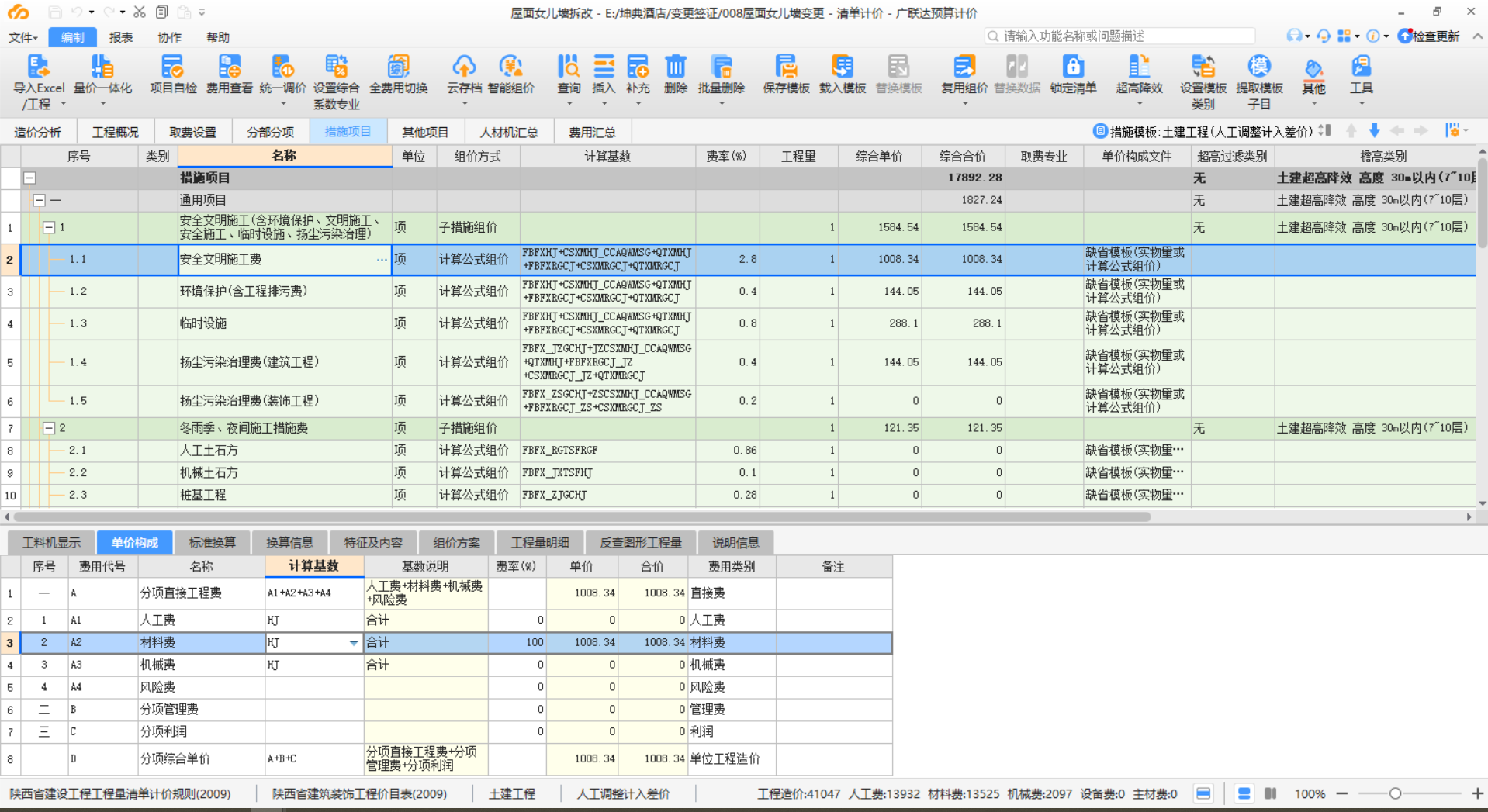The image size is (1488, 812).
Task: Click the 批量删除 batch delete icon
Action: [721, 67]
